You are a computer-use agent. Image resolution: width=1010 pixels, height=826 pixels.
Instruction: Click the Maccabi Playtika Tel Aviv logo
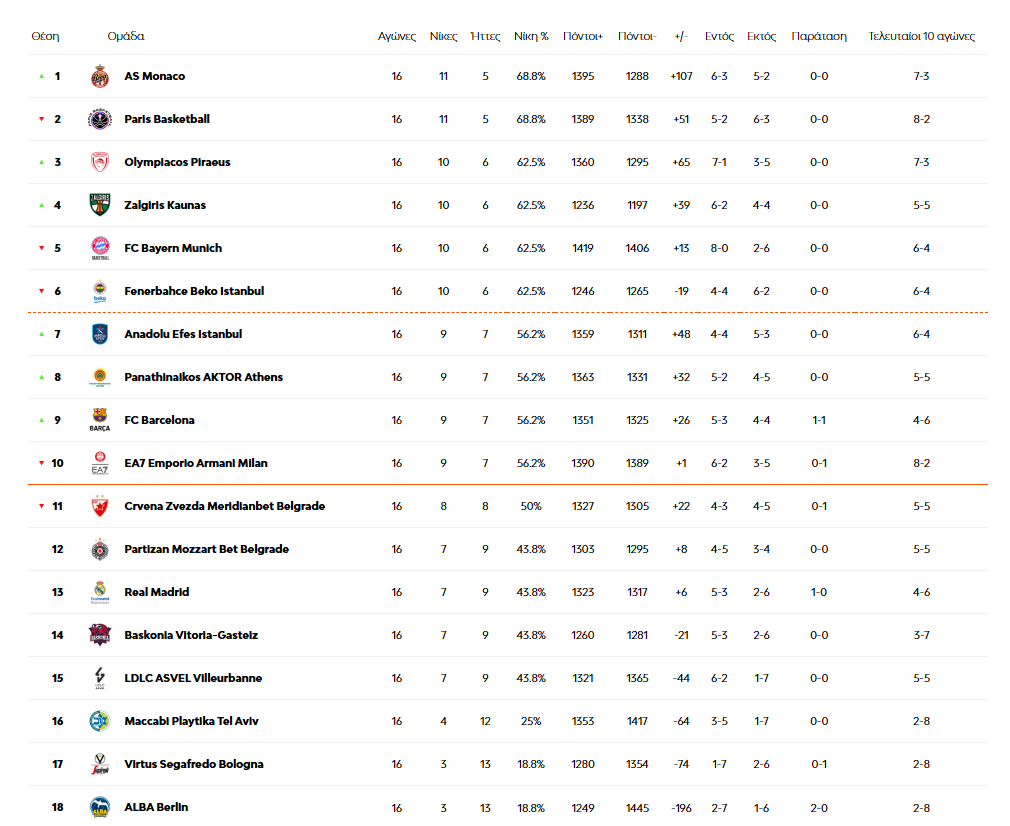pyautogui.click(x=100, y=721)
